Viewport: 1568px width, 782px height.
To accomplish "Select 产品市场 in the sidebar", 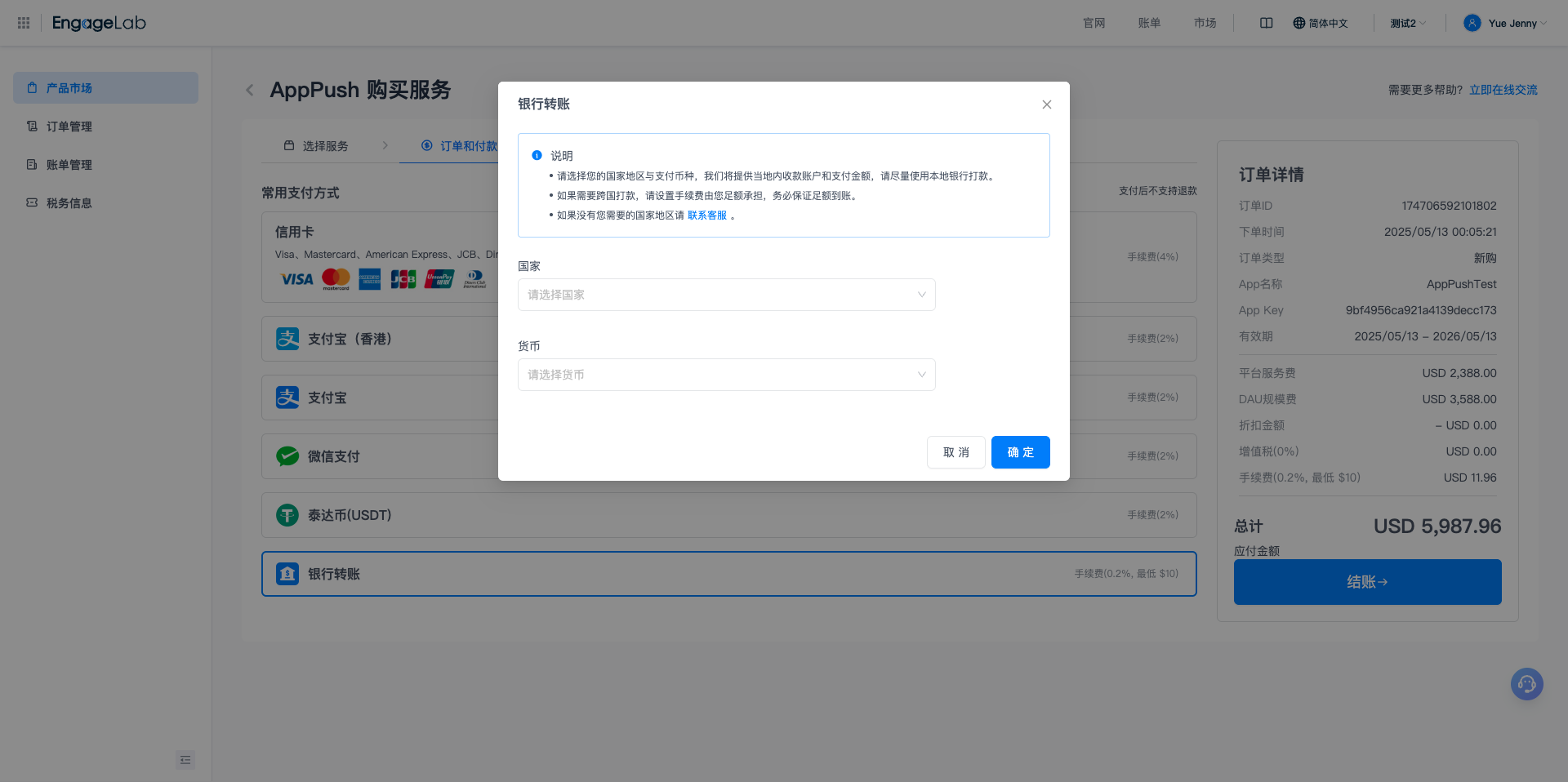I will pos(105,87).
